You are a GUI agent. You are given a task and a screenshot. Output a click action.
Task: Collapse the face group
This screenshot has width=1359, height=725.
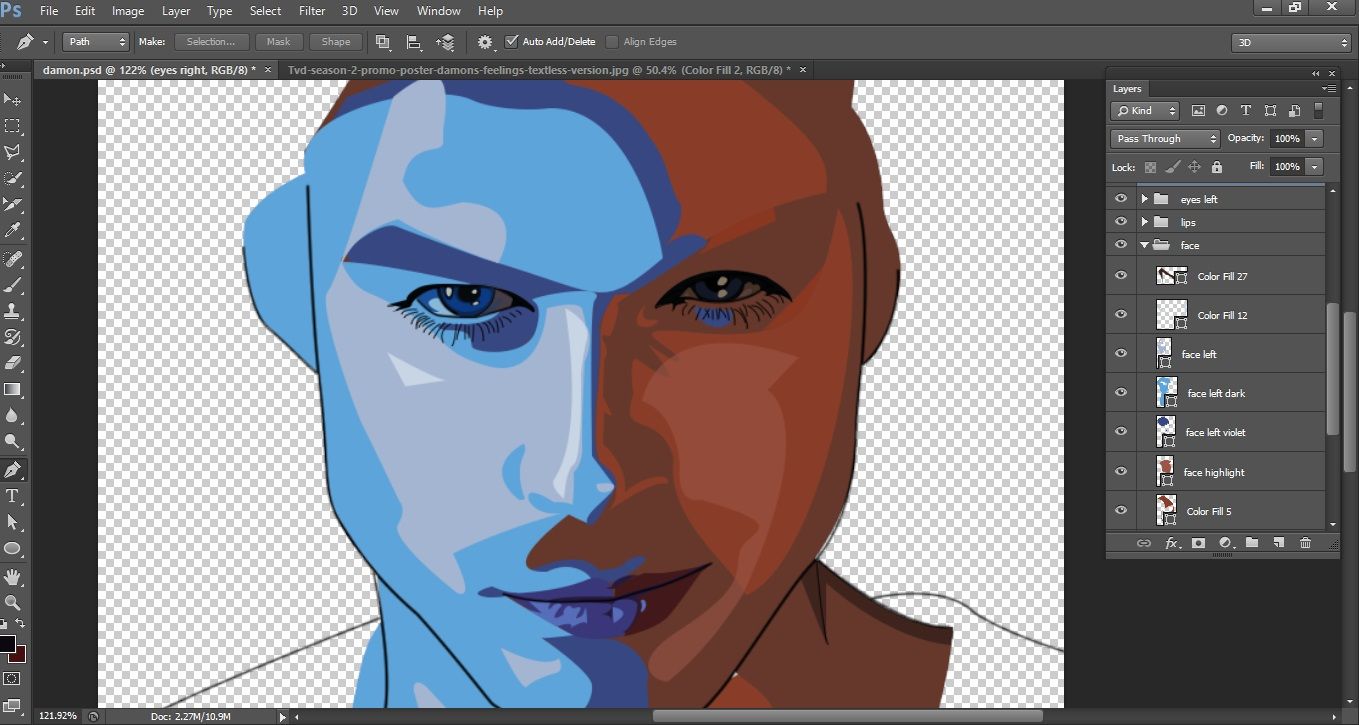coord(1144,245)
